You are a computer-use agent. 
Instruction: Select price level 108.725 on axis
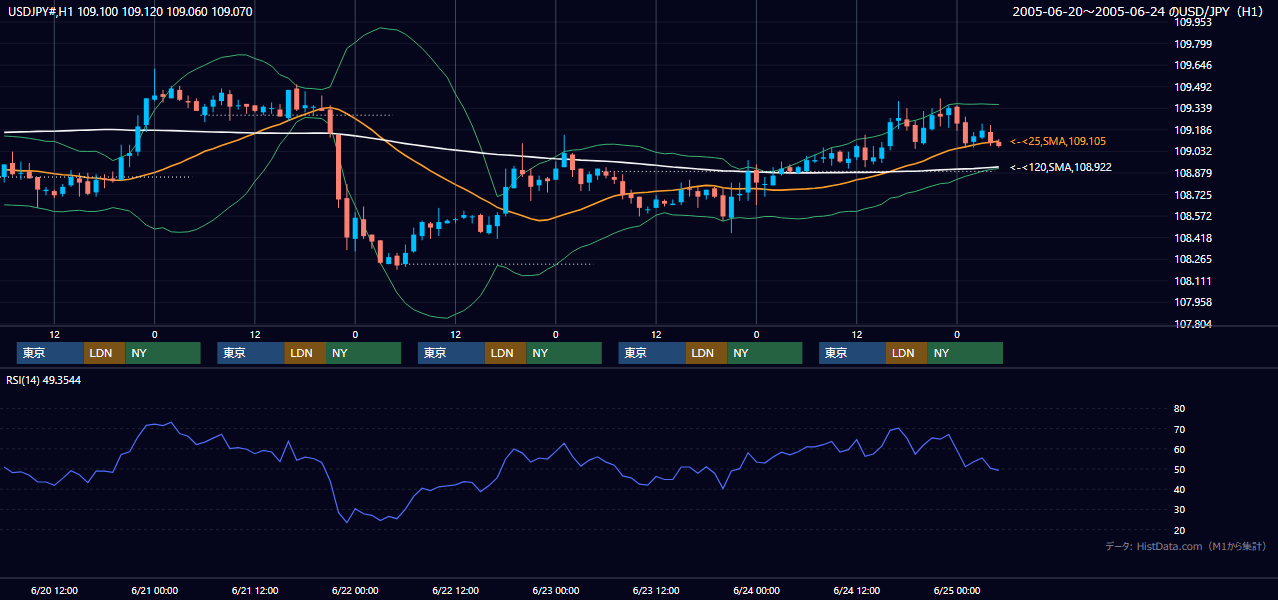(1193, 195)
